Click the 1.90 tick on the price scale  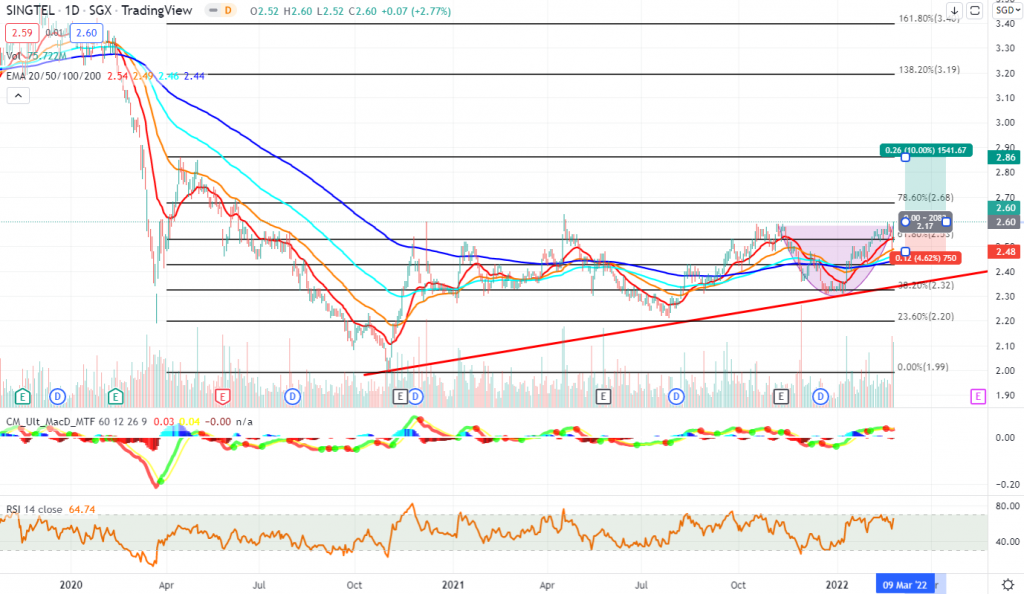(1006, 396)
